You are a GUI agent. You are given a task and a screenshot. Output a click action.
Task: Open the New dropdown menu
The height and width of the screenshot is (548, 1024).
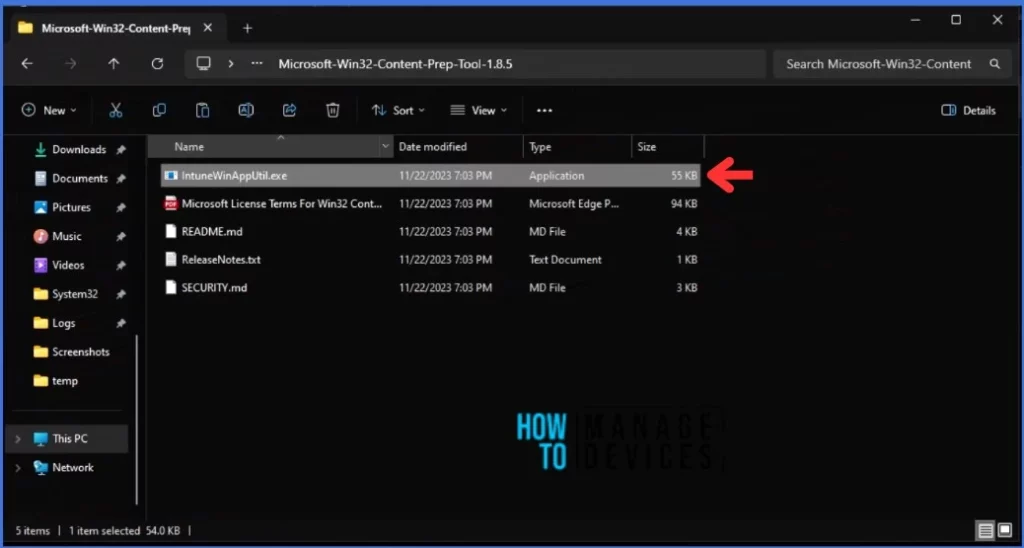coord(49,110)
